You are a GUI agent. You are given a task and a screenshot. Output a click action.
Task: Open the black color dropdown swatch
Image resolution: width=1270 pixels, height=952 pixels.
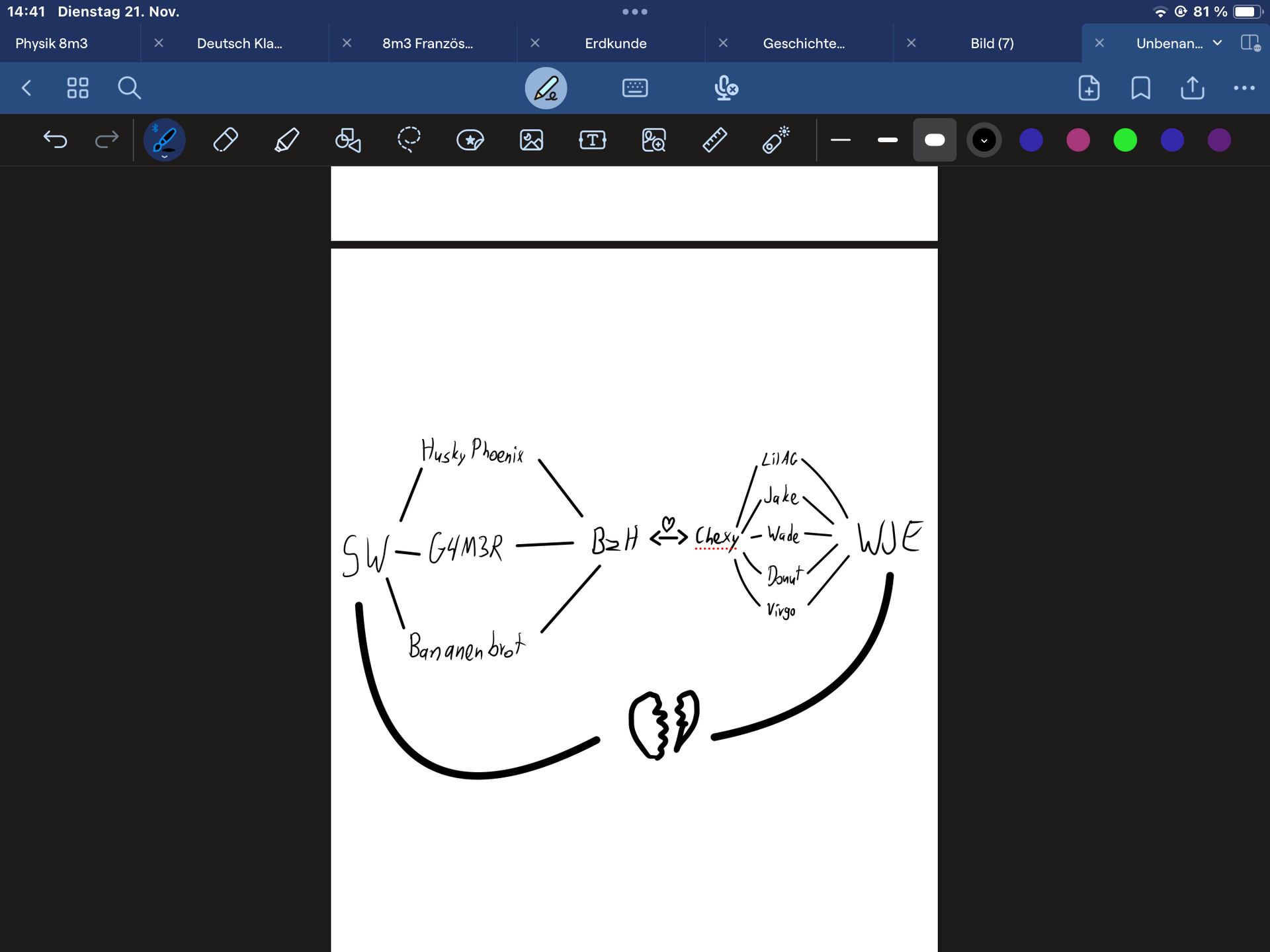point(984,140)
